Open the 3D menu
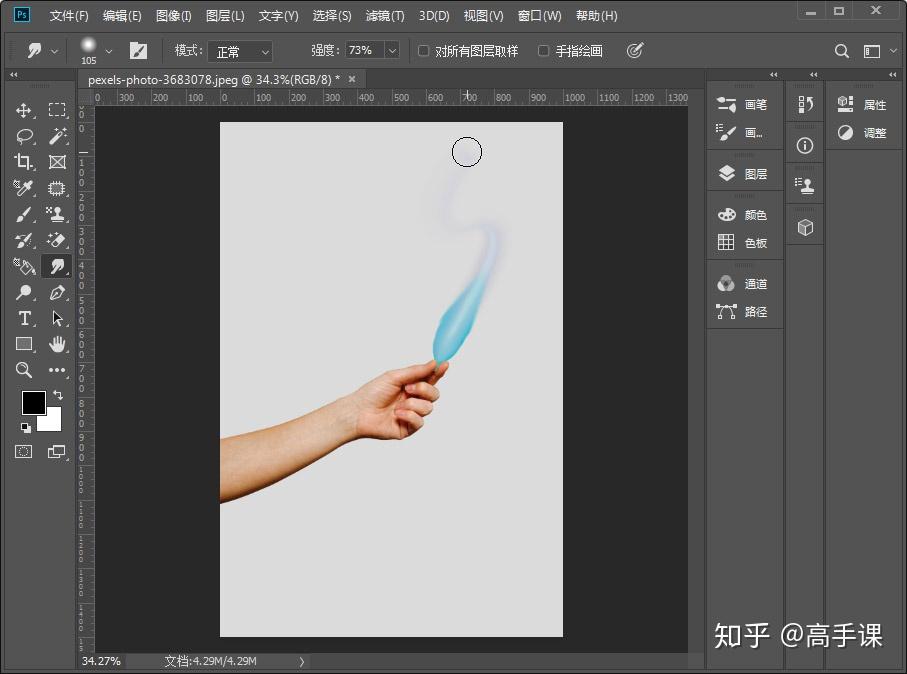Image resolution: width=907 pixels, height=674 pixels. point(434,16)
